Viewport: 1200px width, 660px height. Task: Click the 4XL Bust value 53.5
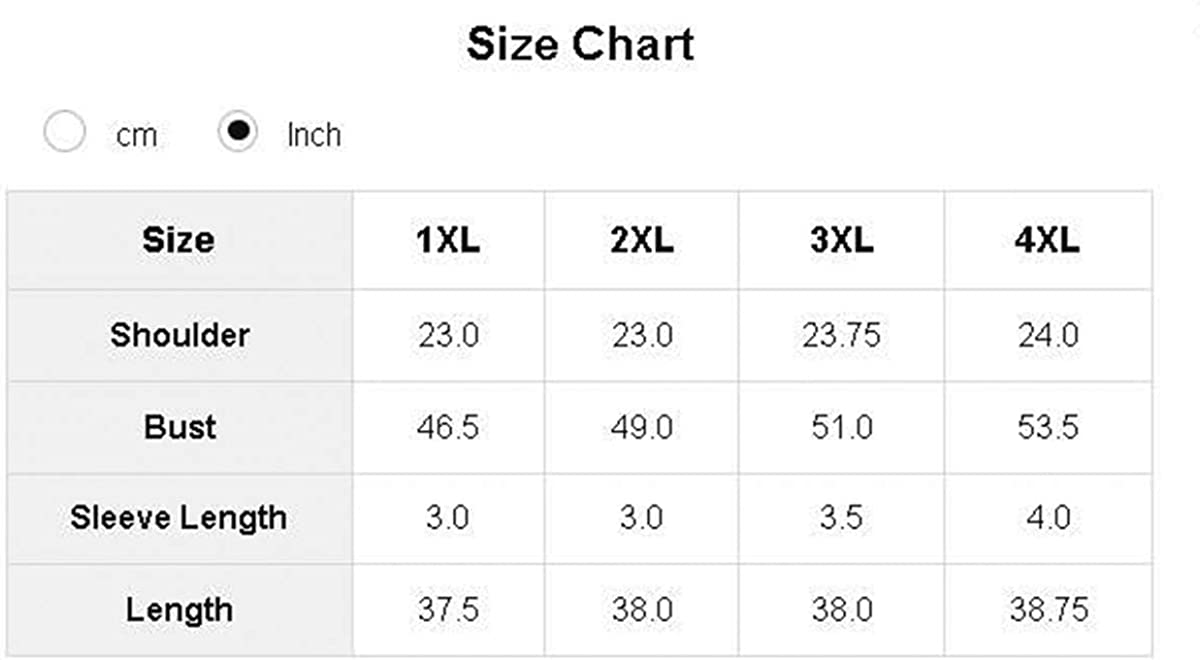click(1047, 428)
